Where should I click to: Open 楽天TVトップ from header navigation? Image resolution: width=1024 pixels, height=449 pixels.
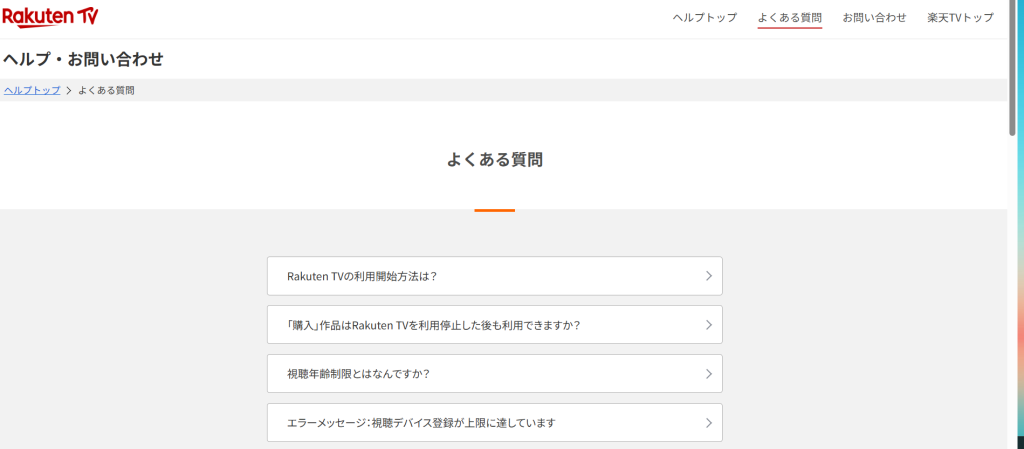[960, 18]
